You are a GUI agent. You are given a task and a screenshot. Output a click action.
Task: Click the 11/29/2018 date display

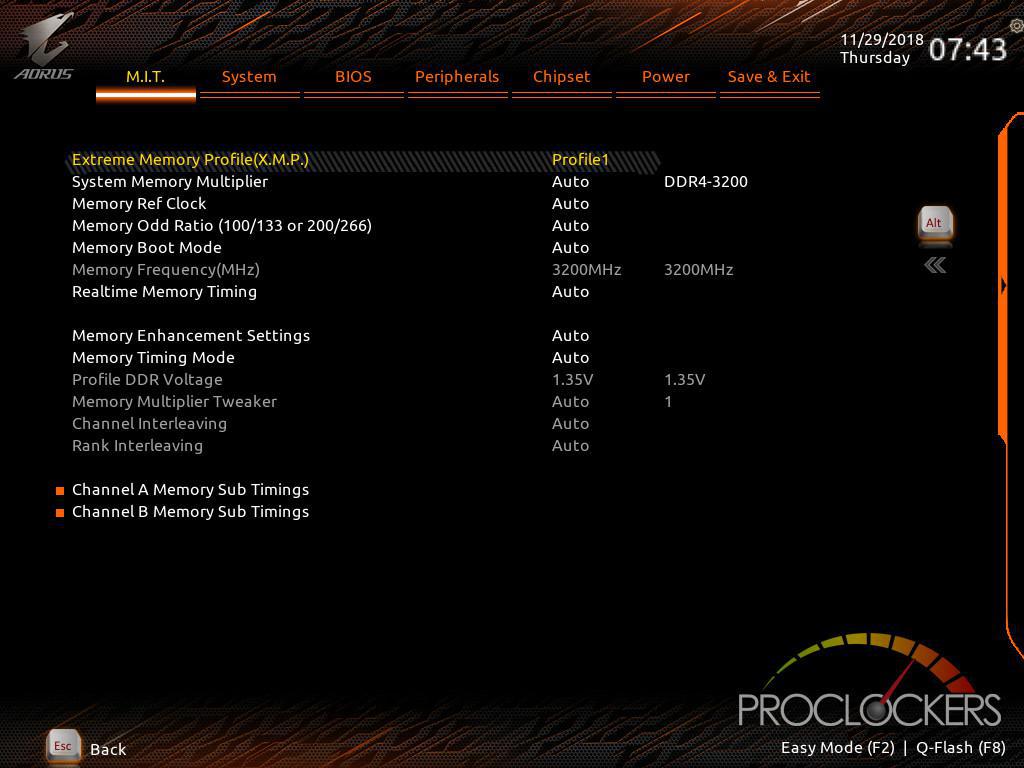[x=882, y=40]
